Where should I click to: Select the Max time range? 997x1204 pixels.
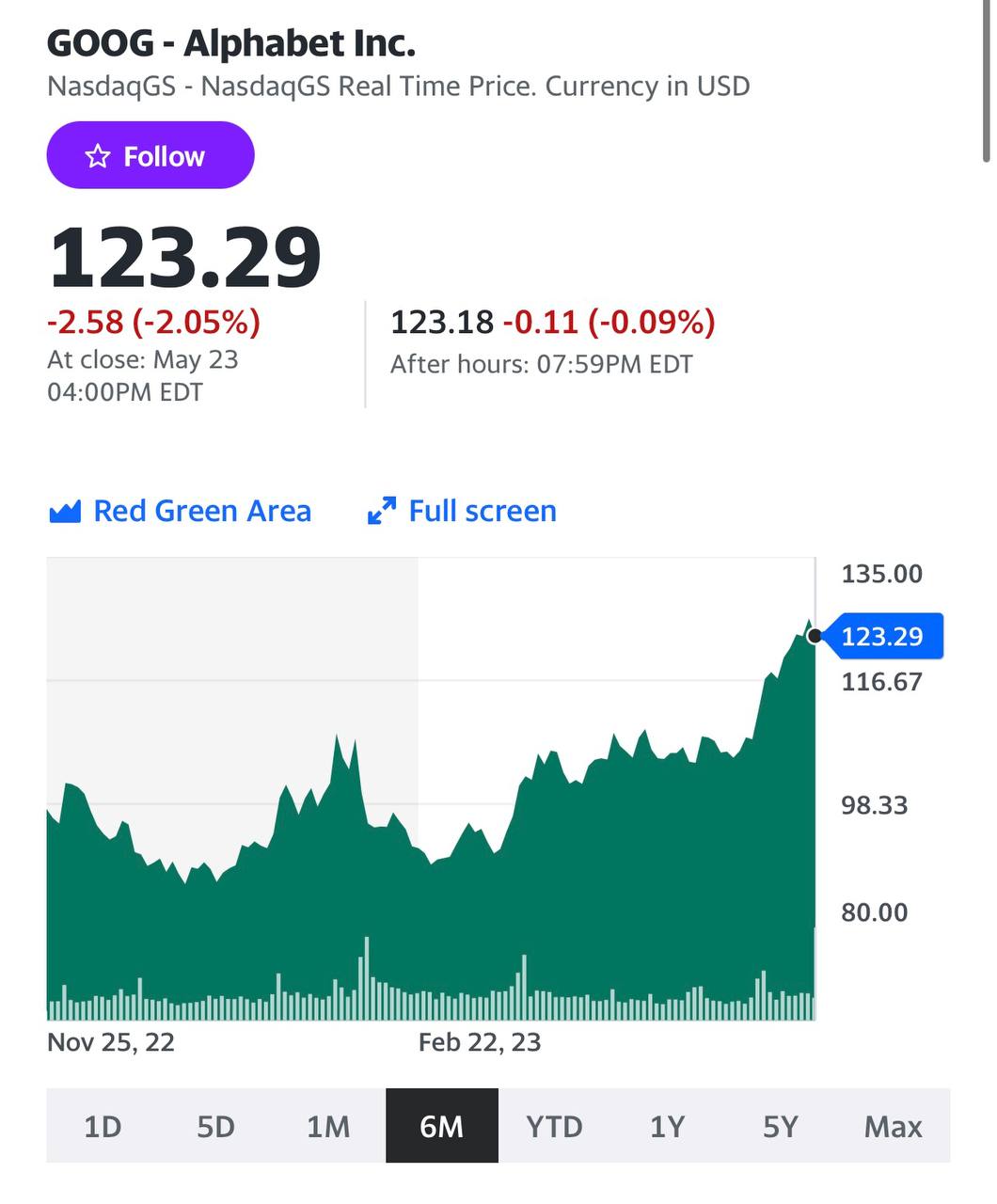(x=894, y=1126)
